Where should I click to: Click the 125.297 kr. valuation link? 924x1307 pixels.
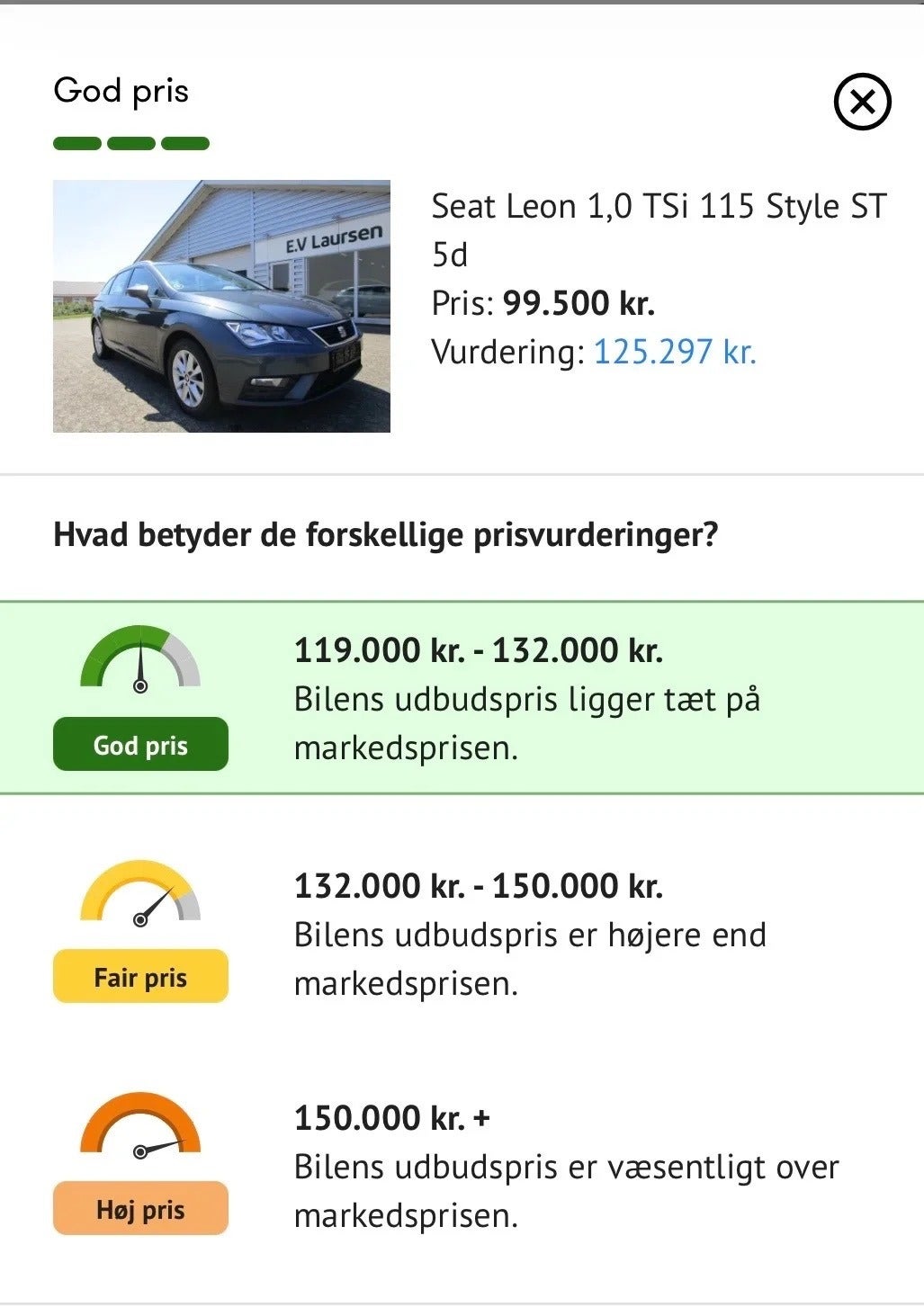[x=675, y=352]
